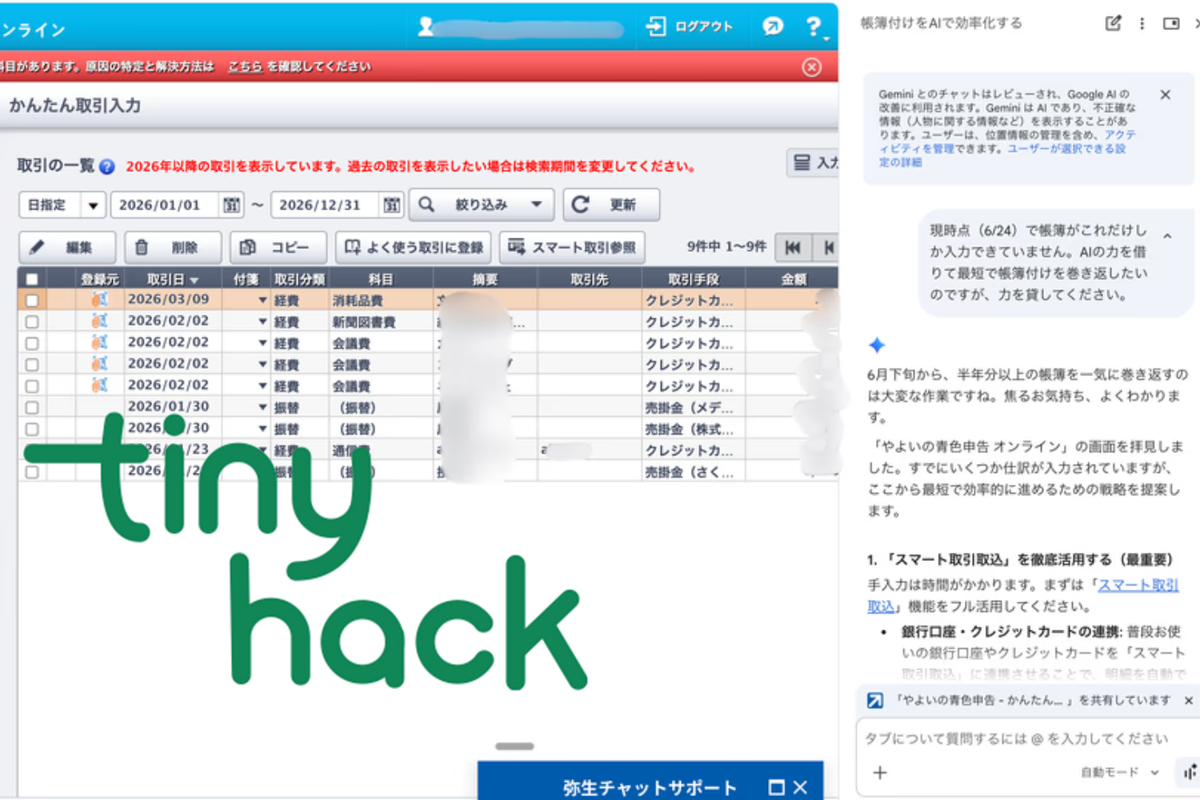Click the source icon in 消耗品費 row

(98, 299)
